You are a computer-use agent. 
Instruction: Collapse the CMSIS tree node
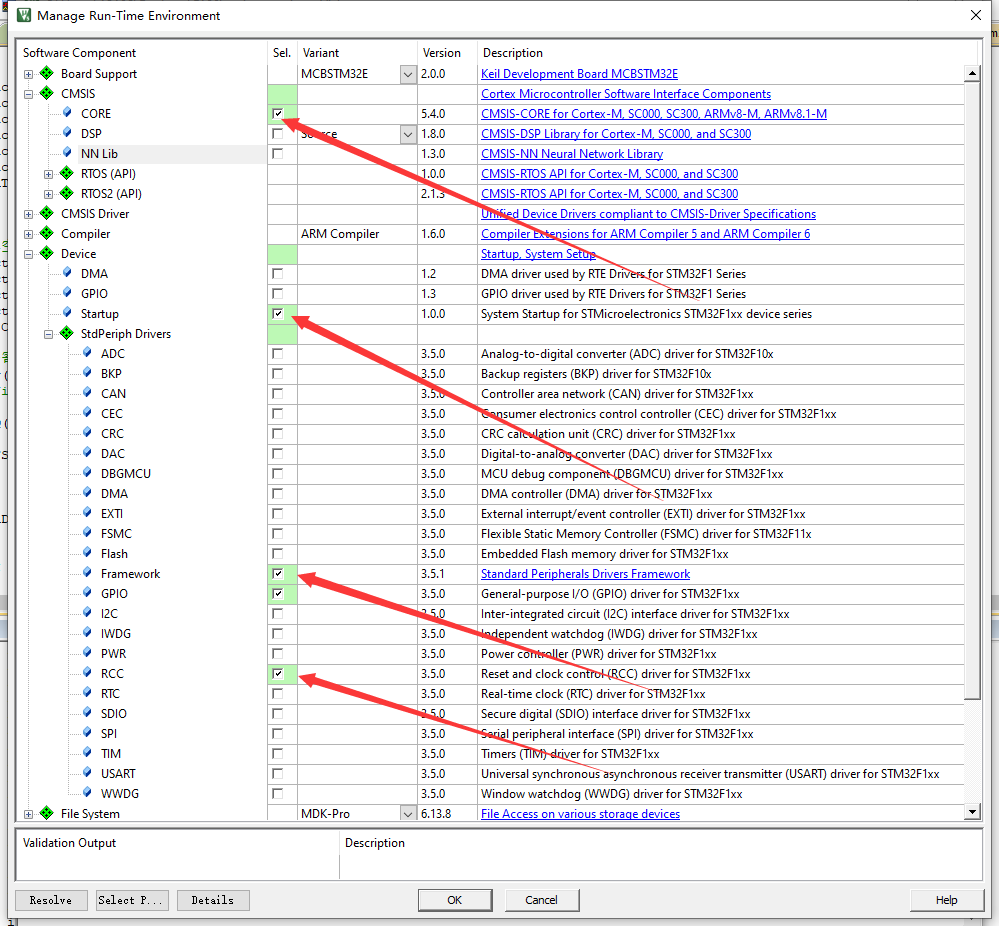[28, 94]
